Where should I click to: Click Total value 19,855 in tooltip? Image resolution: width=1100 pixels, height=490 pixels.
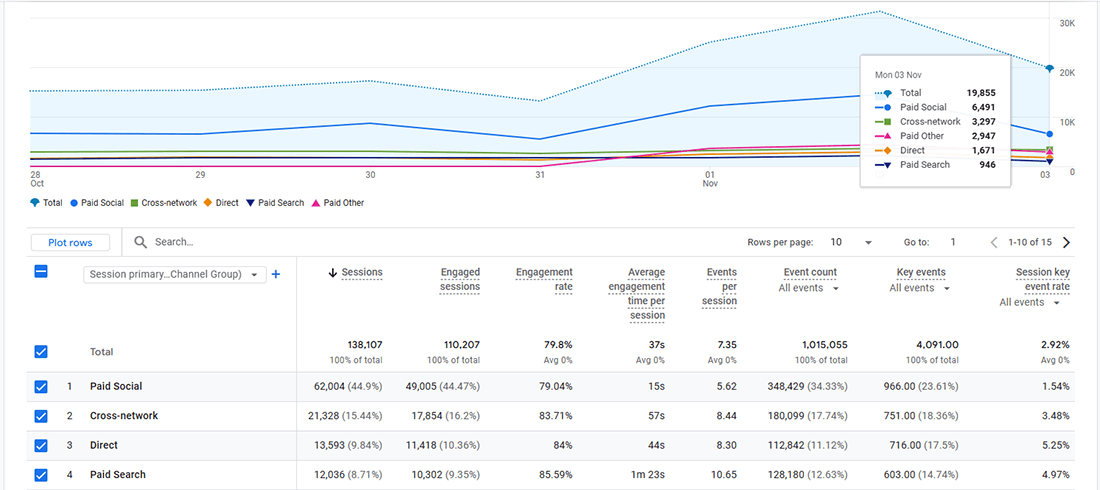click(981, 93)
